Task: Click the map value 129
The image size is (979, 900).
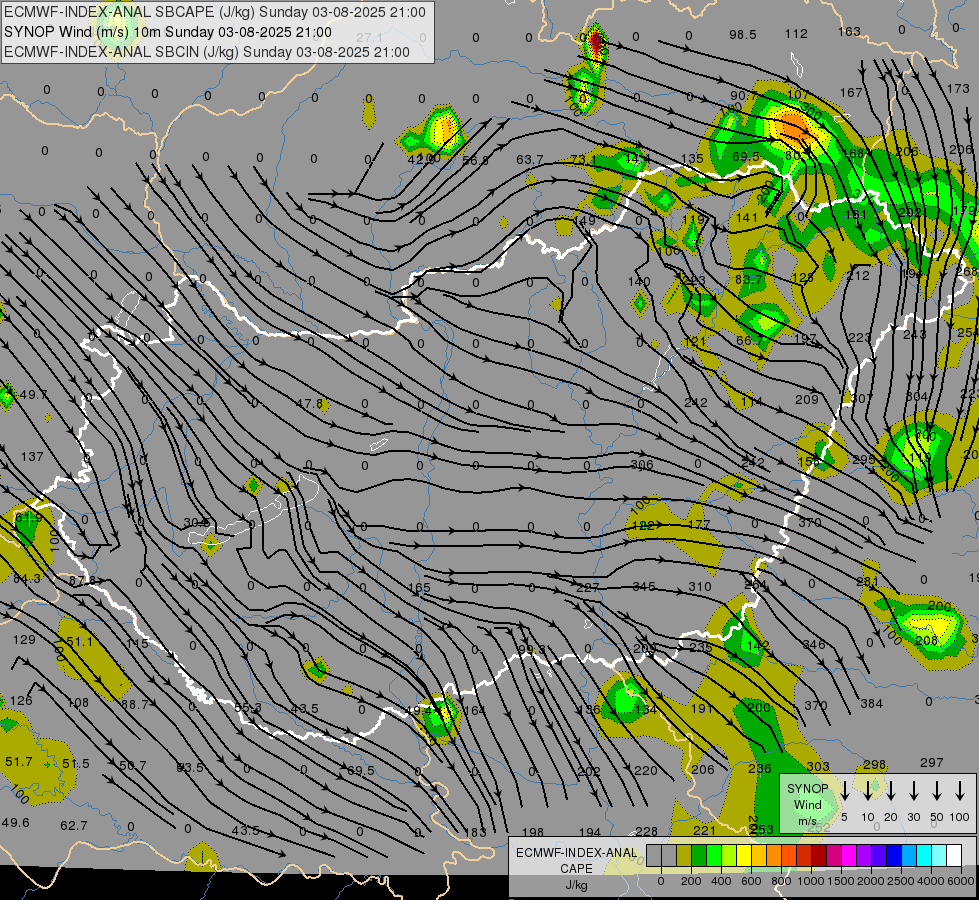Action: point(24,640)
